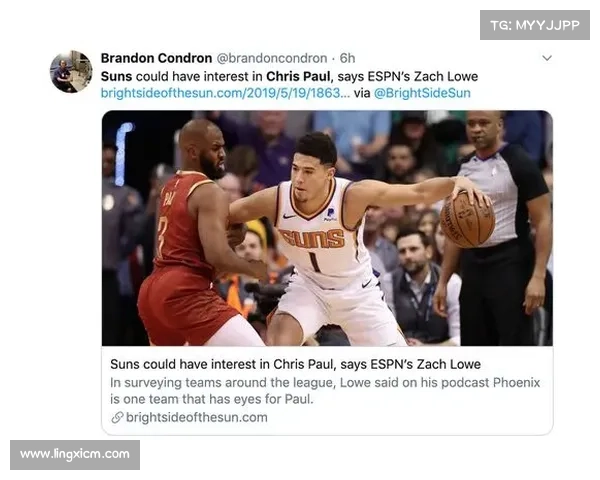600x480 pixels.
Task: Select the bold Chris Paul text in tweet
Action: tap(298, 76)
